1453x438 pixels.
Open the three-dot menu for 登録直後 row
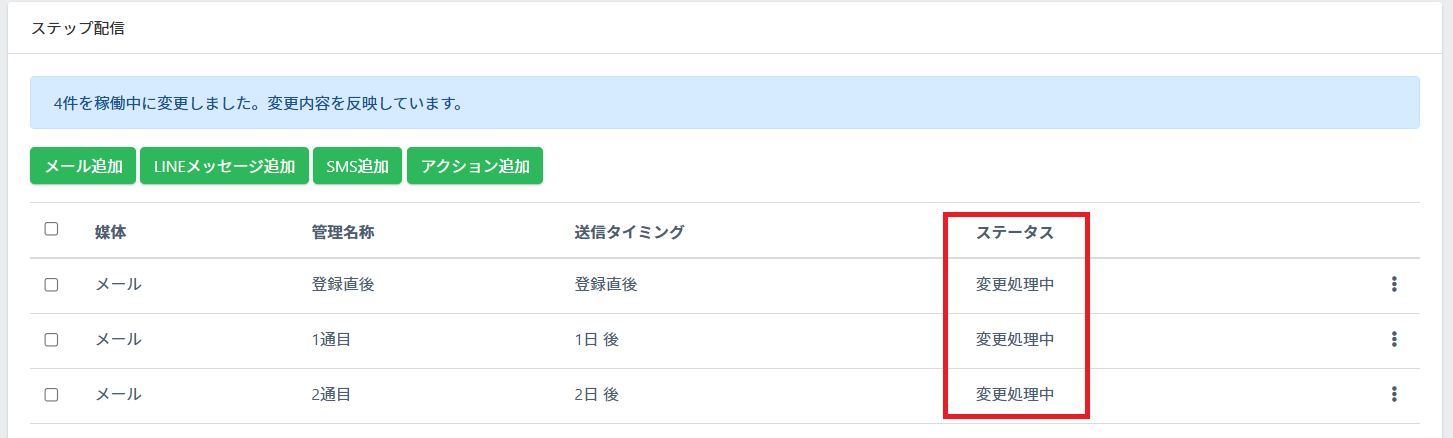click(x=1394, y=285)
